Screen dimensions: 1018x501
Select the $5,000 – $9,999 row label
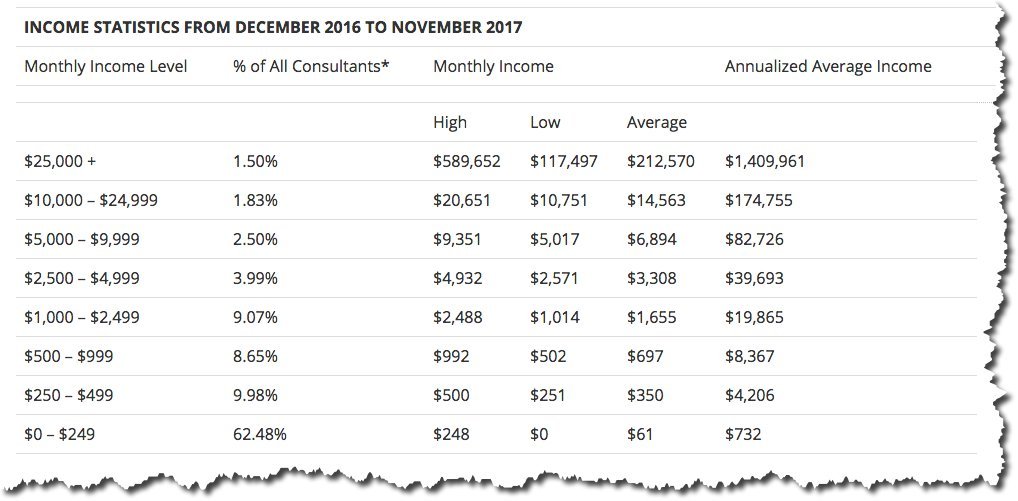click(x=82, y=239)
